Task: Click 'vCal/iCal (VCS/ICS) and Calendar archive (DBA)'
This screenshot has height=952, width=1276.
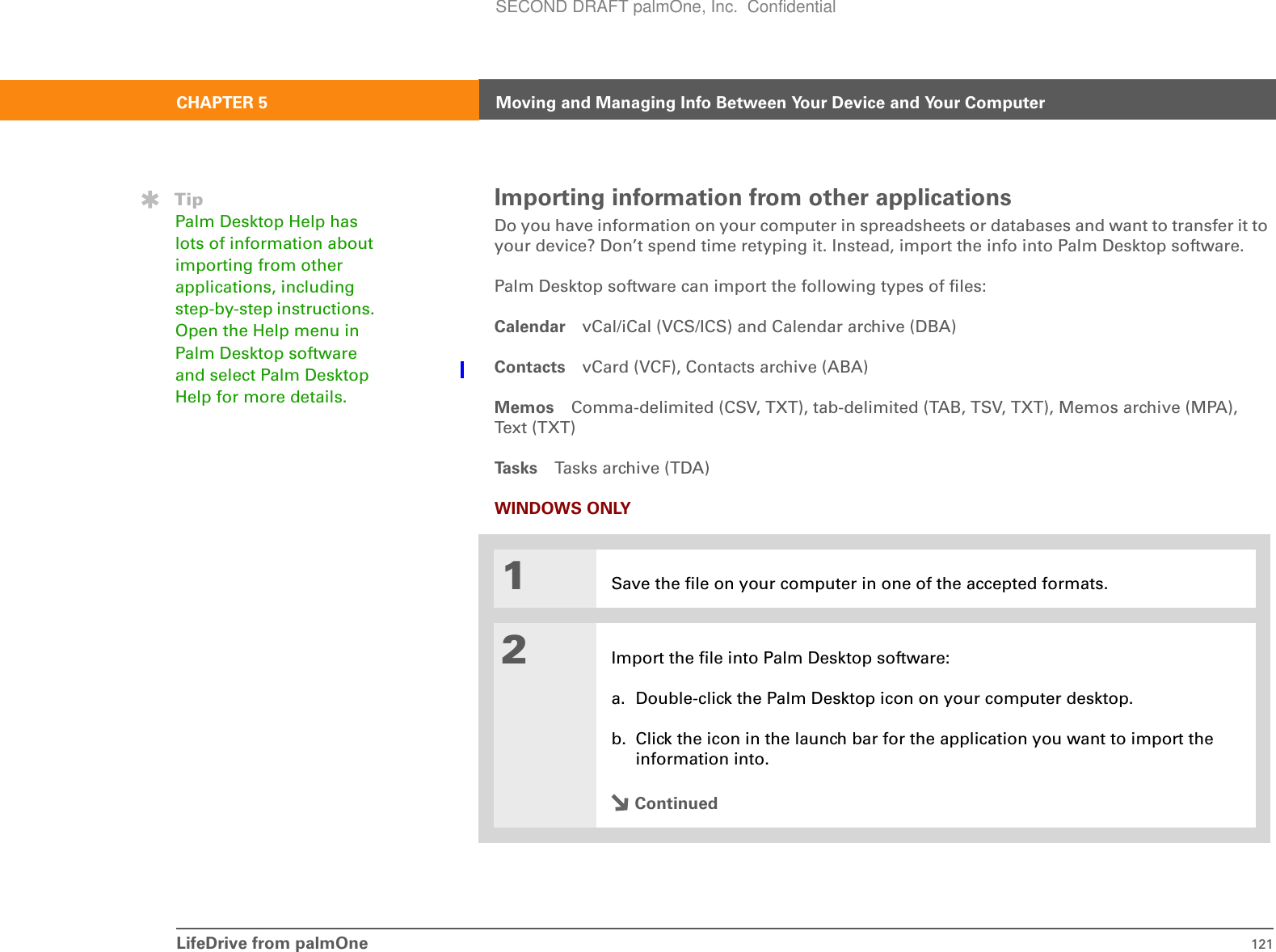Action: 769,326
